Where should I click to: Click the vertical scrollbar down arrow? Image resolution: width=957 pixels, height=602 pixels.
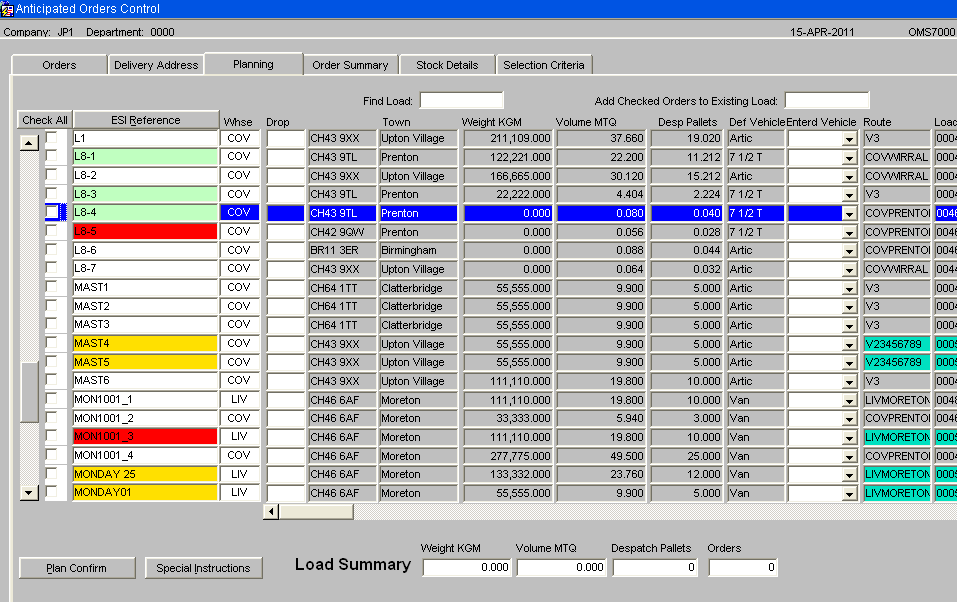click(29, 492)
